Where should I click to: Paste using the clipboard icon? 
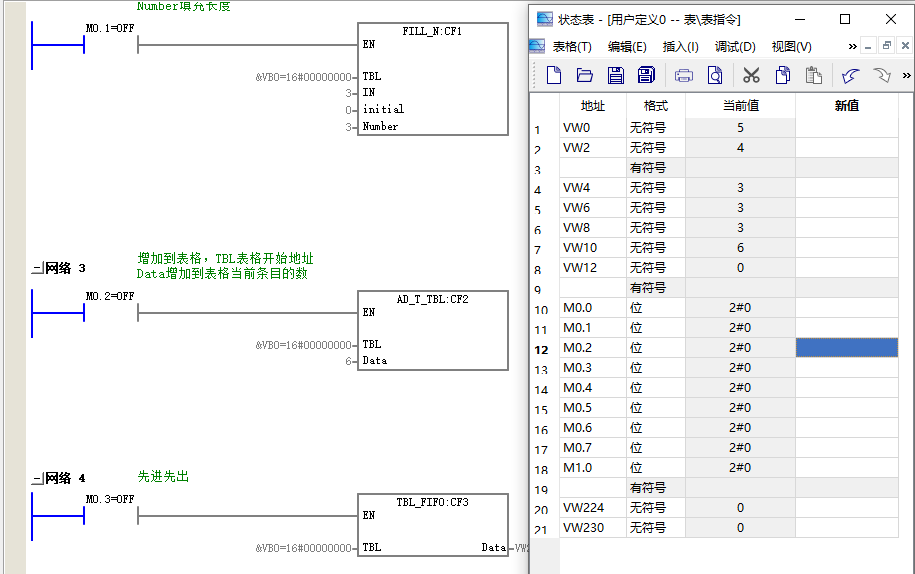tap(813, 75)
